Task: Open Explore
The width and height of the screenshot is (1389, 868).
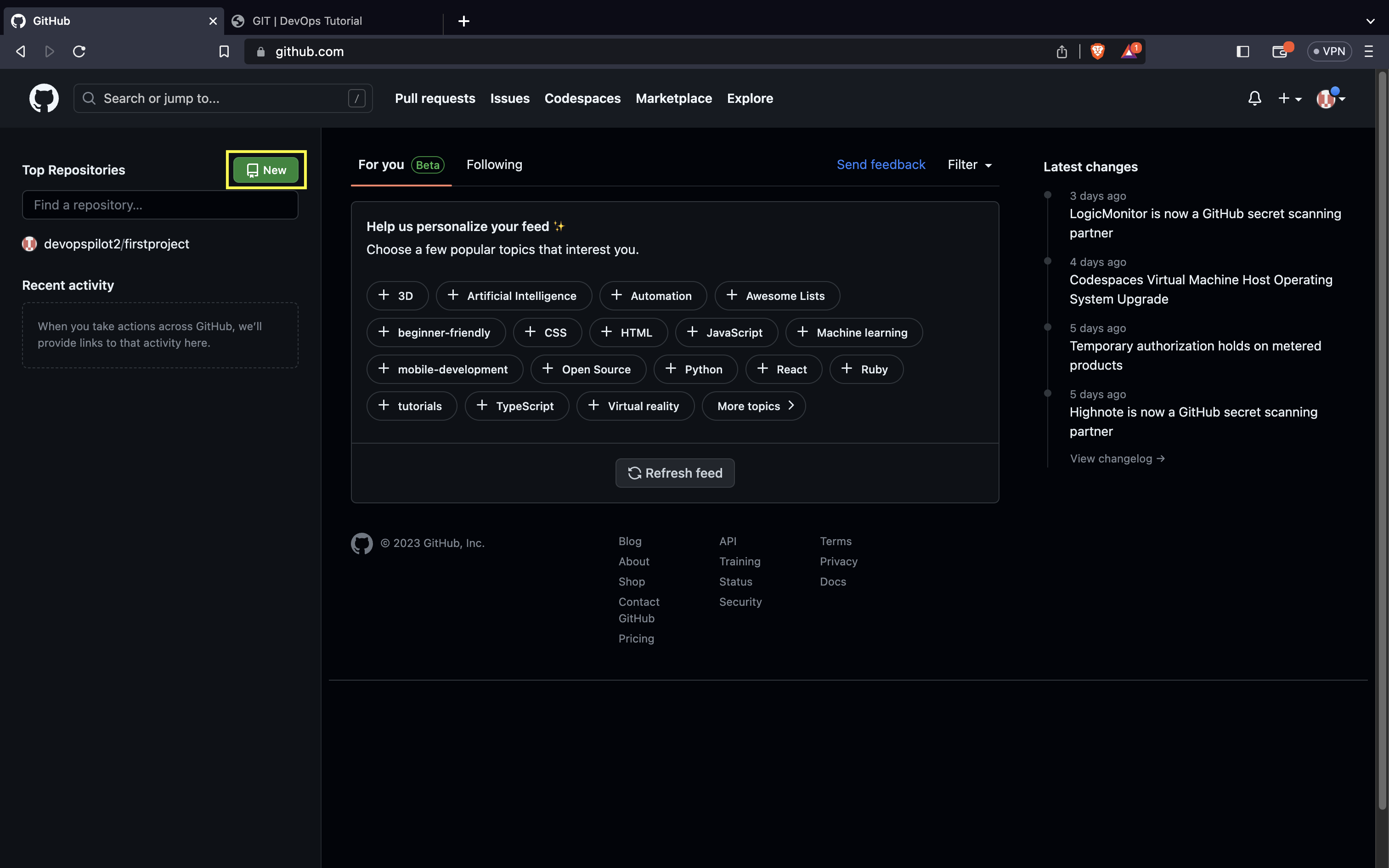Action: click(750, 98)
